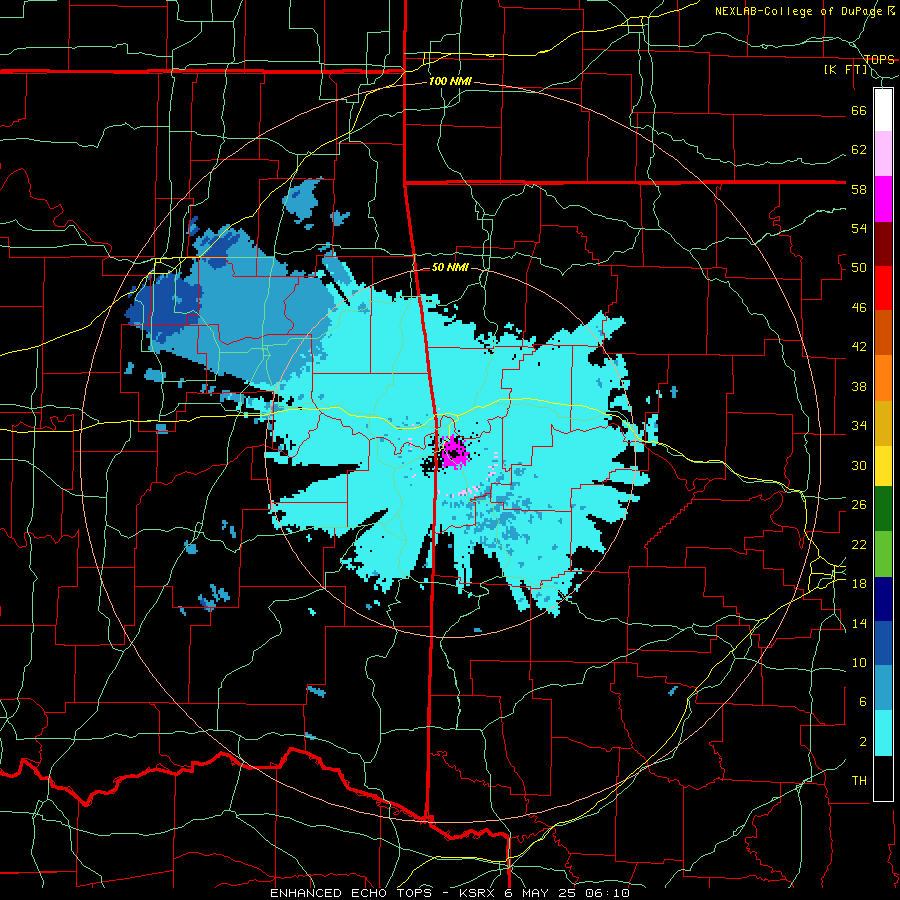Click the legend value '2'
900x900 pixels.
[862, 742]
